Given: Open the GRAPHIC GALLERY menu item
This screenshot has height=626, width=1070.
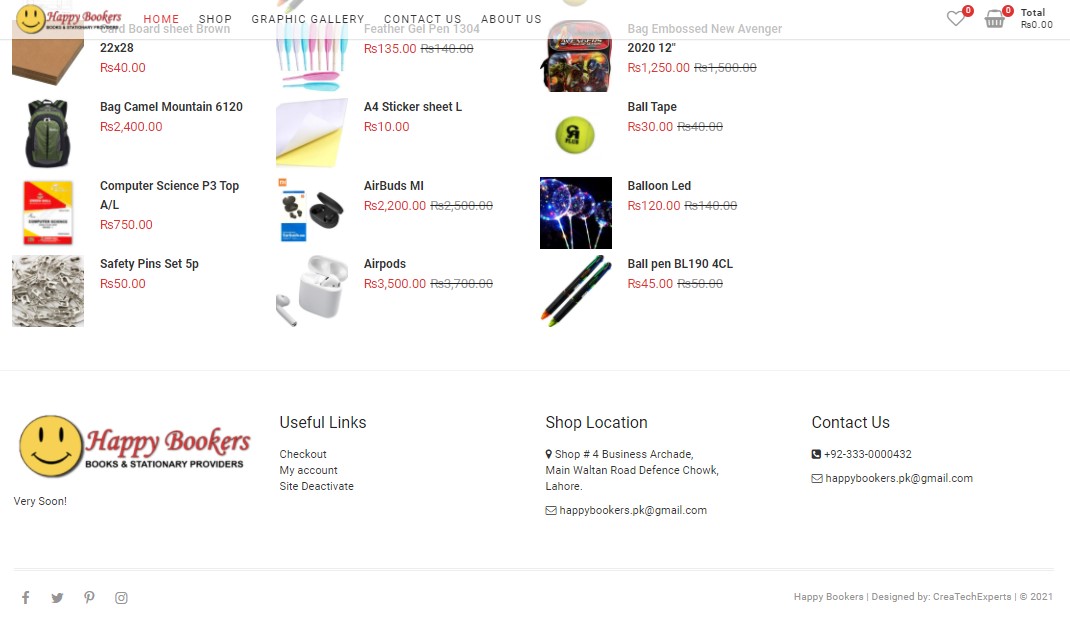Looking at the screenshot, I should (x=308, y=19).
